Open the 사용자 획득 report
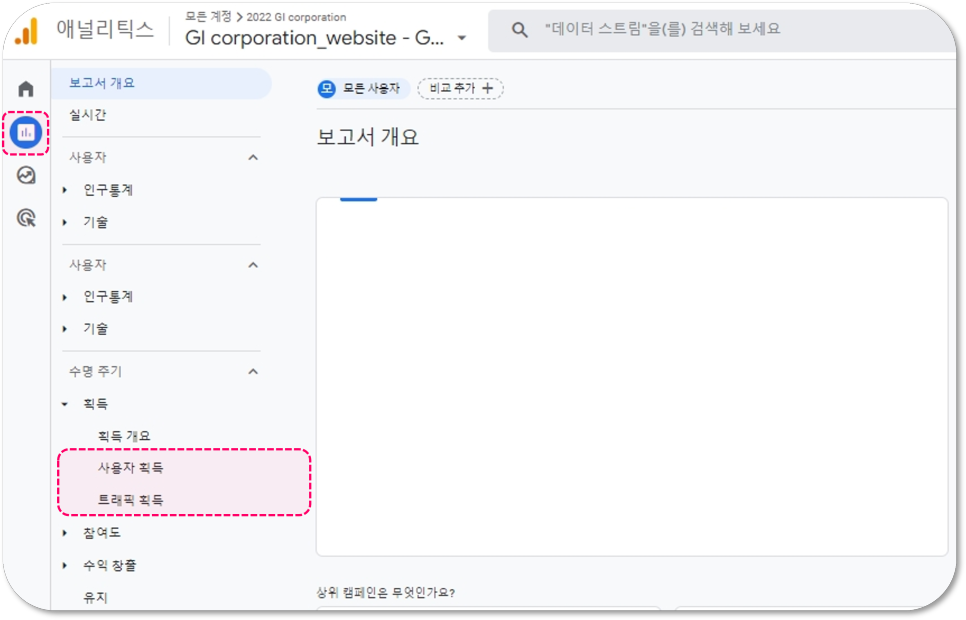The image size is (966, 620). (x=131, y=468)
